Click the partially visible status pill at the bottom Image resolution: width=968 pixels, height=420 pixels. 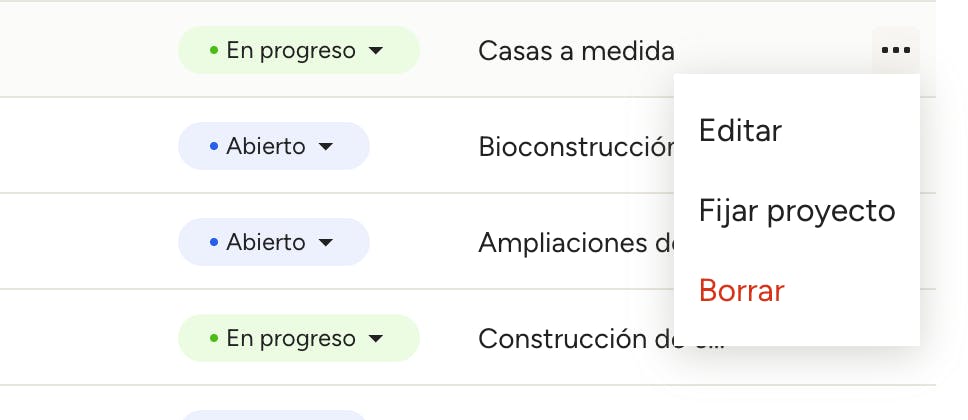(x=273, y=414)
